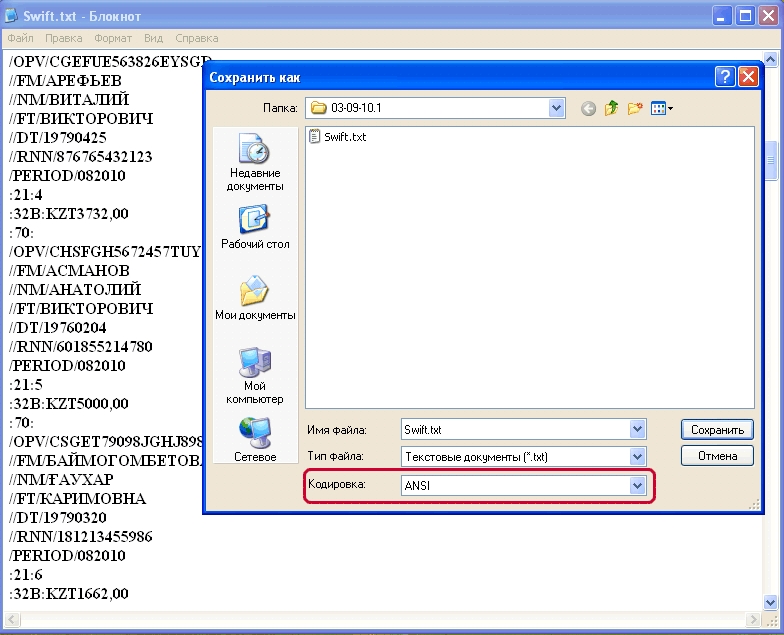Open Недавние документы in places bar
784x635 pixels.
[x=255, y=163]
